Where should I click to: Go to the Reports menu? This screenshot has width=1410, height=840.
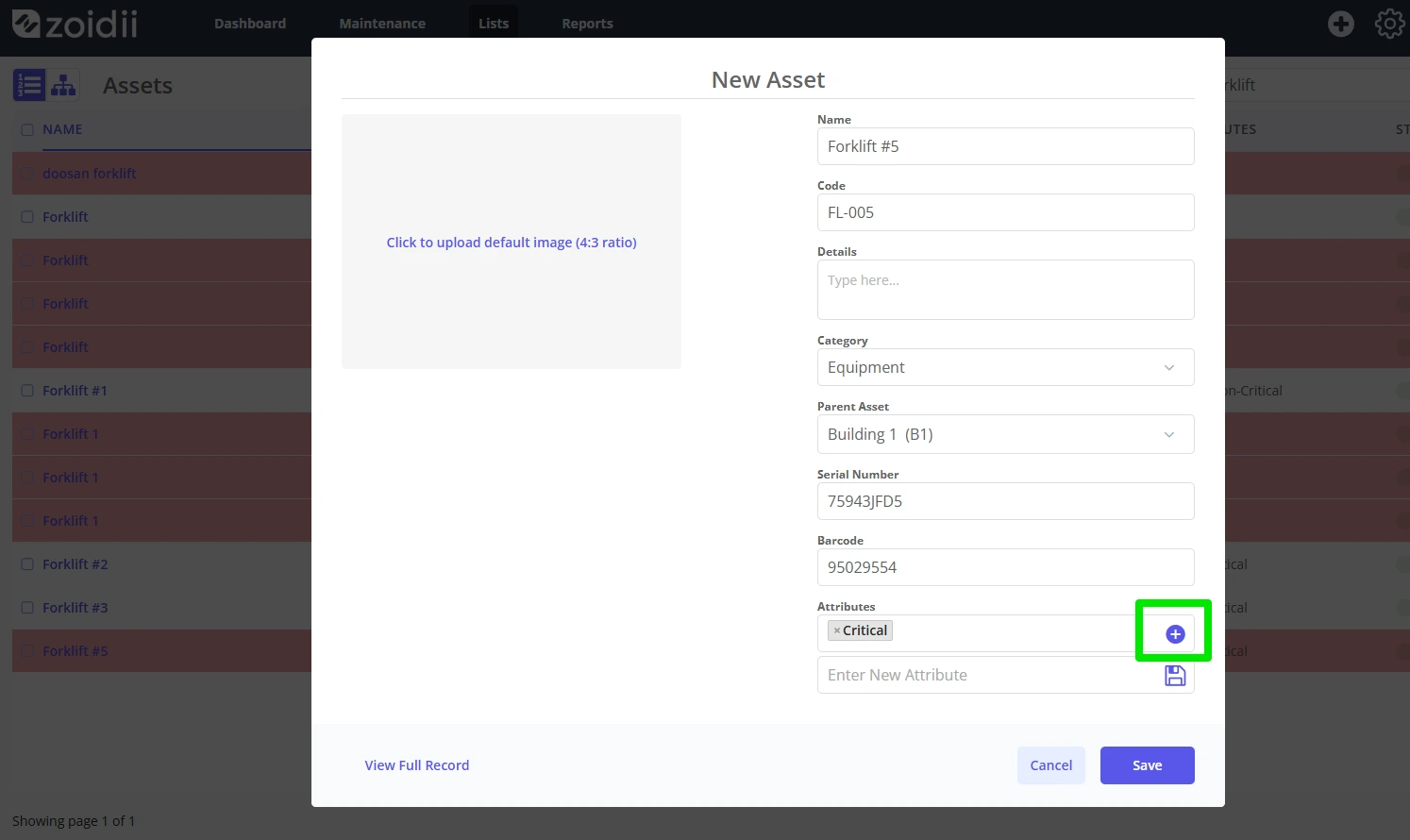pyautogui.click(x=587, y=24)
